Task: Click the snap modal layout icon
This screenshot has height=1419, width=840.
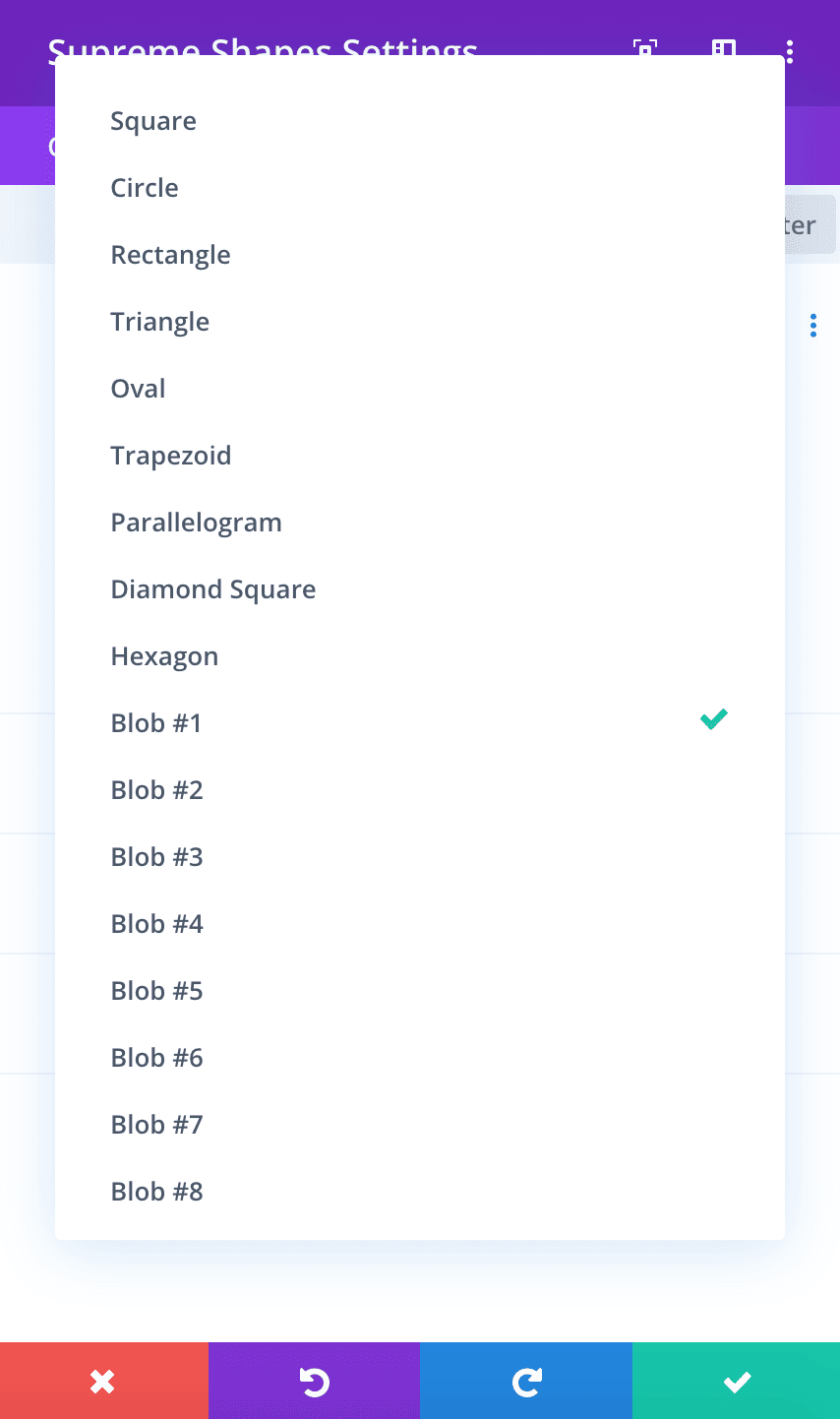Action: tap(724, 47)
